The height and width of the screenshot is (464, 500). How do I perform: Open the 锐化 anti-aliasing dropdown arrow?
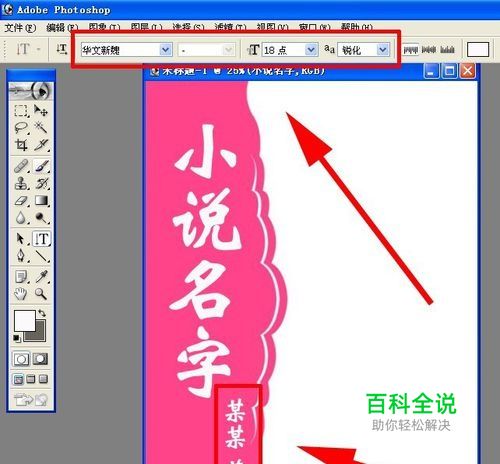[383, 50]
